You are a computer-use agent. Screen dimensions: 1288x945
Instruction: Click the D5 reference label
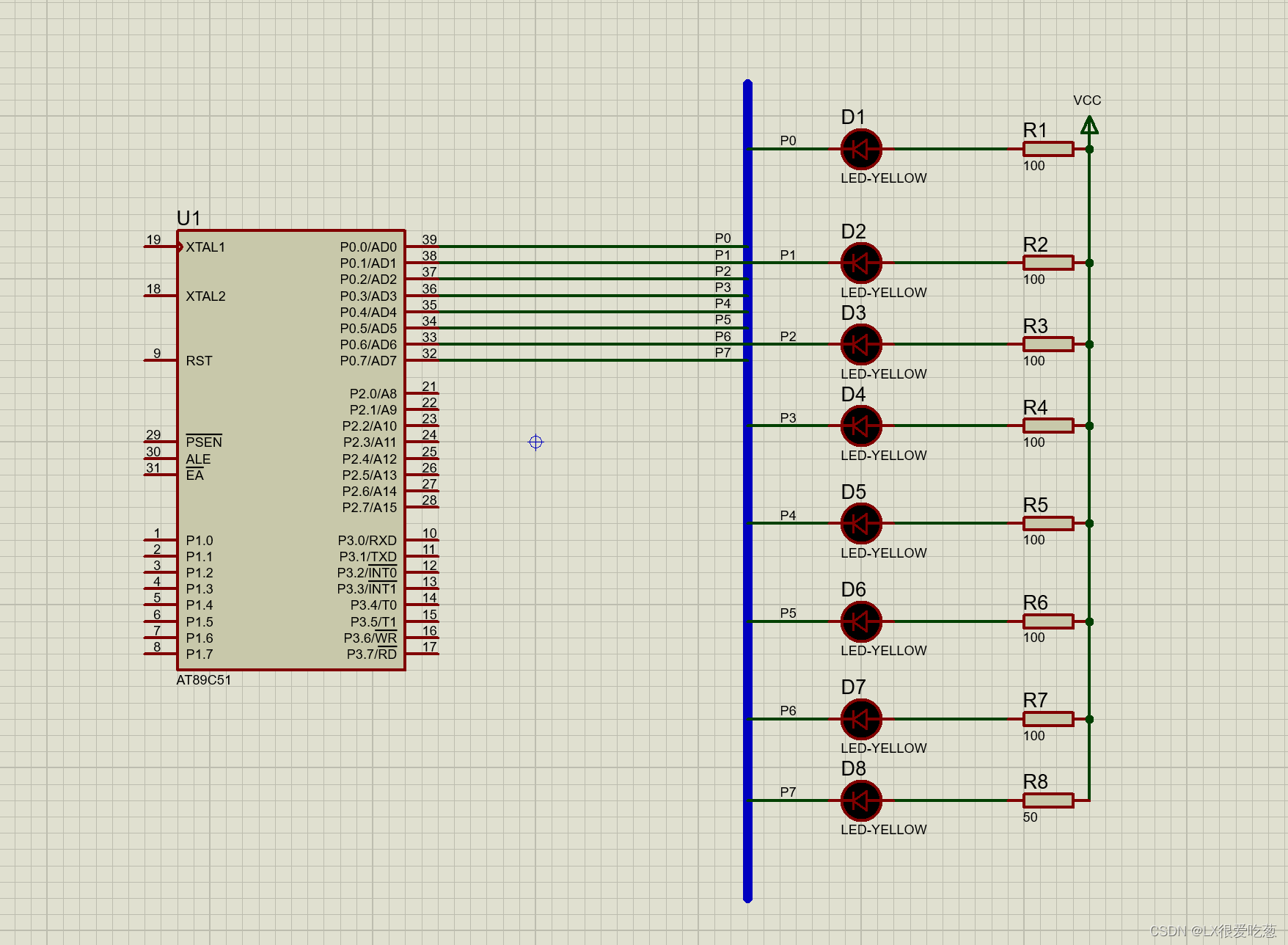[854, 492]
